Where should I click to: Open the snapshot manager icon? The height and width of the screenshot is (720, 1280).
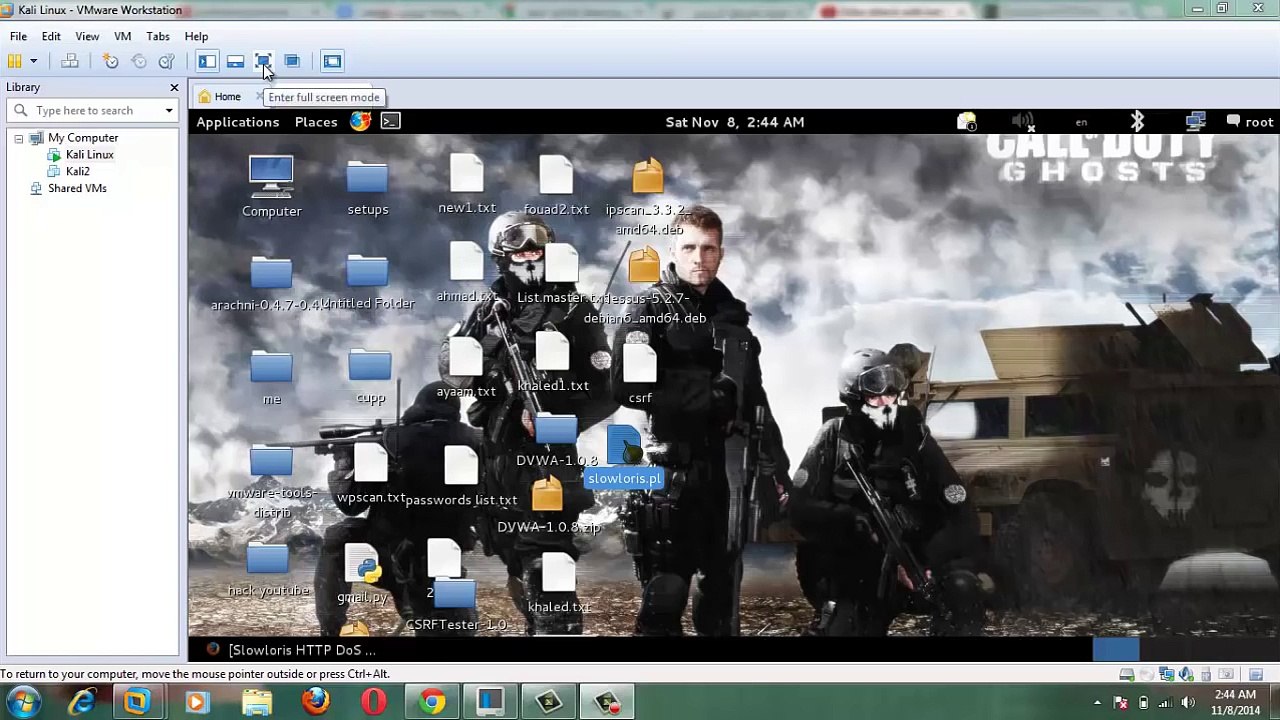[166, 62]
